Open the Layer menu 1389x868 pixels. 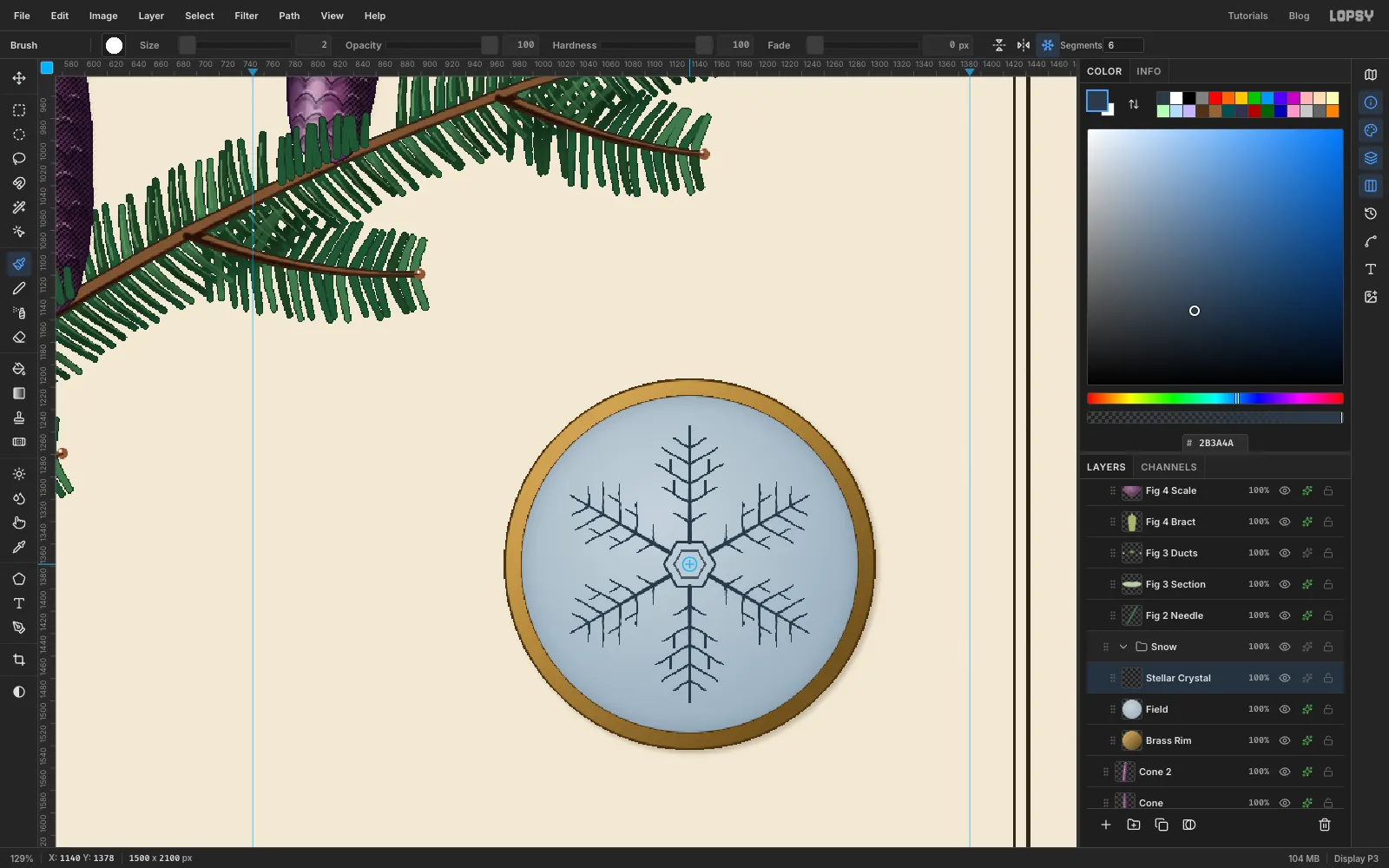coord(151,16)
